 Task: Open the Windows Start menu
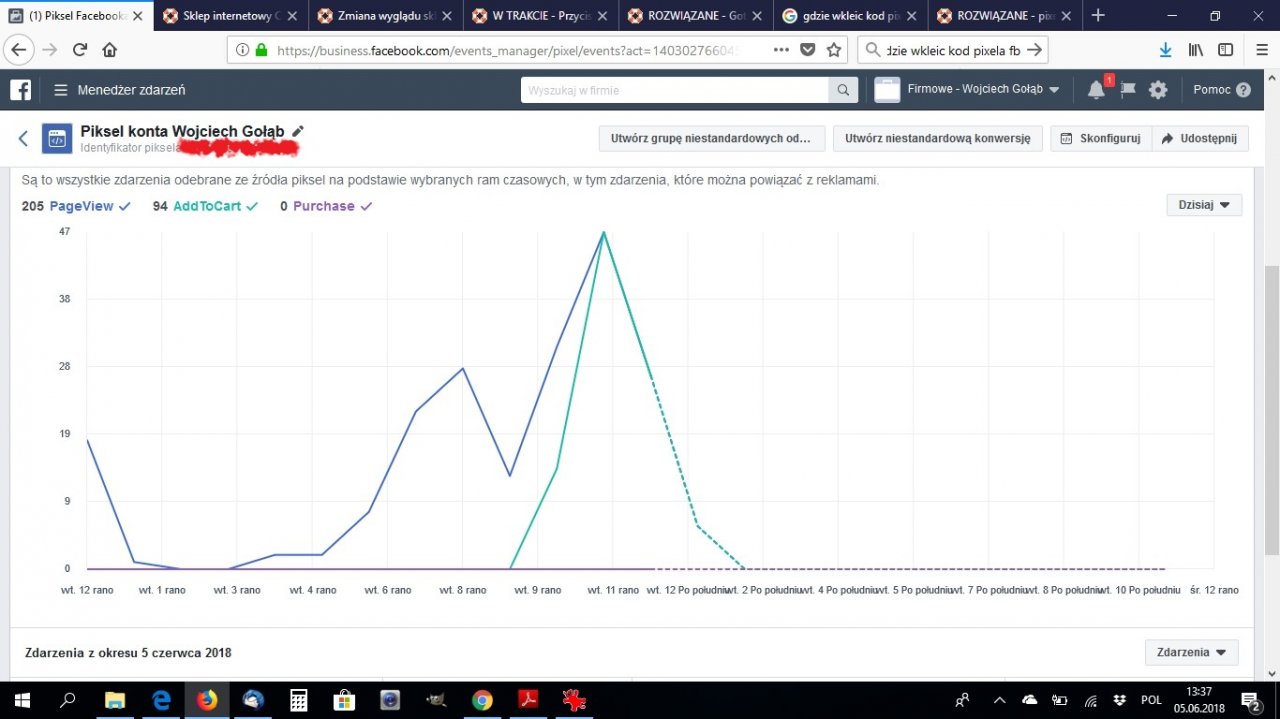(x=22, y=700)
